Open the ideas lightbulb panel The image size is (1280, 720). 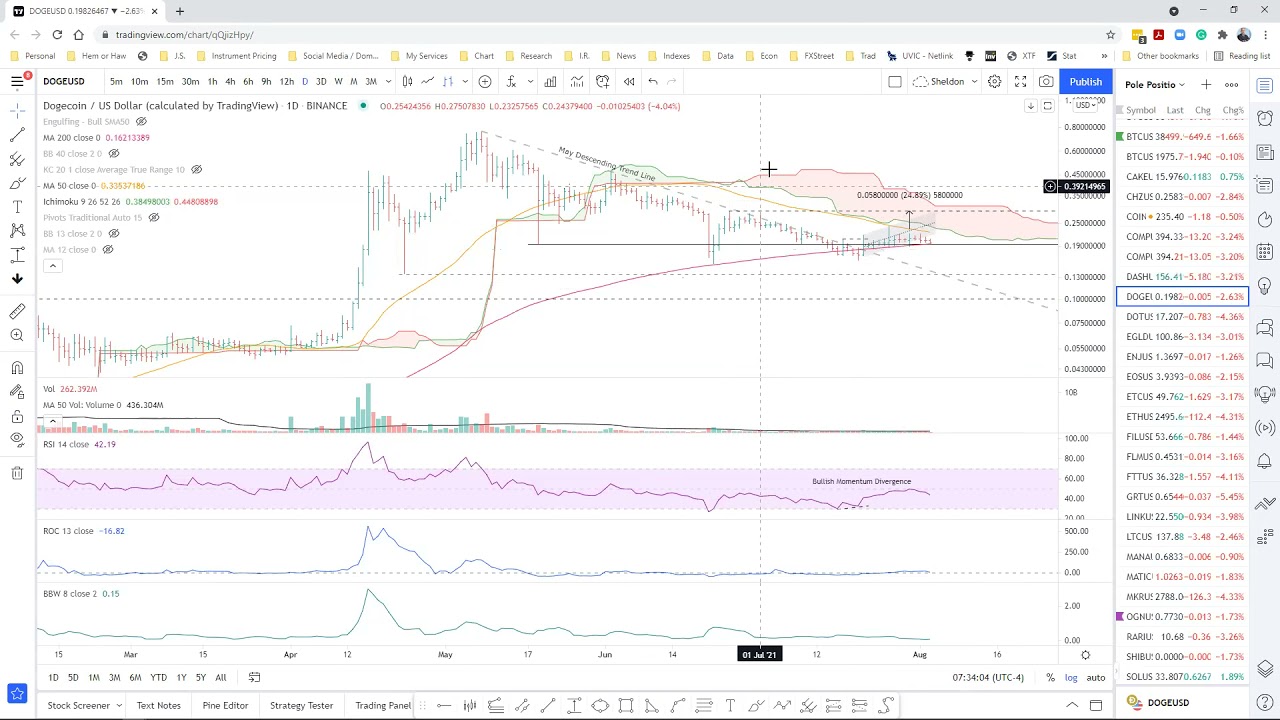[1265, 287]
